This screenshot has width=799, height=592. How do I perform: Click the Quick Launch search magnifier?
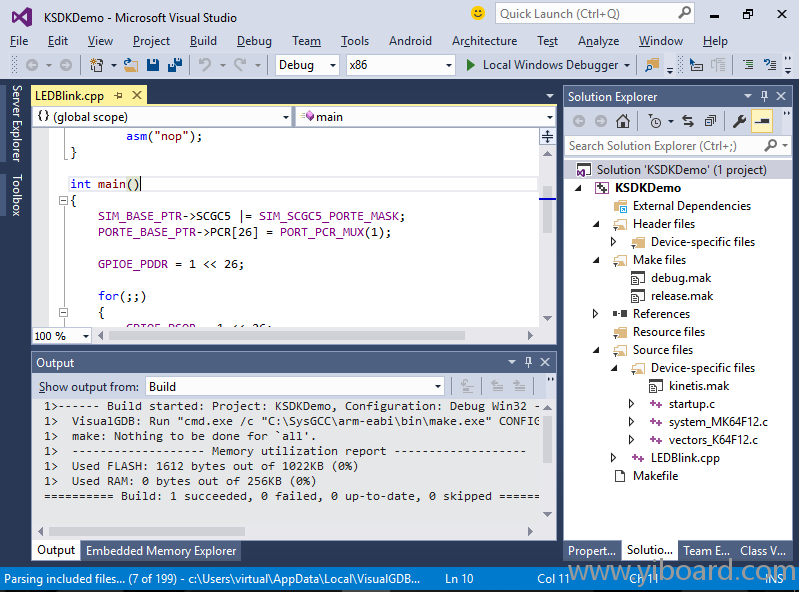(684, 13)
